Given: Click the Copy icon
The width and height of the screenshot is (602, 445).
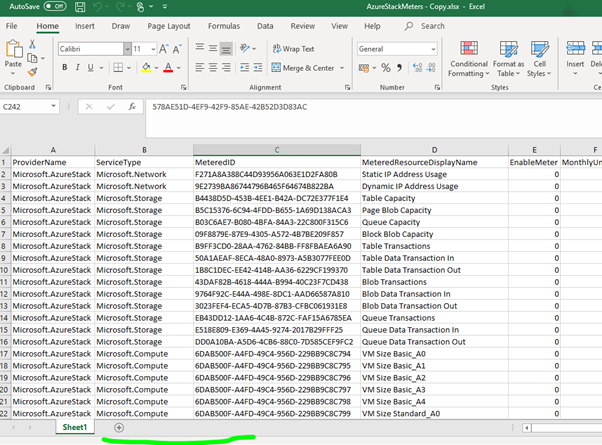Looking at the screenshot, I should [32, 58].
